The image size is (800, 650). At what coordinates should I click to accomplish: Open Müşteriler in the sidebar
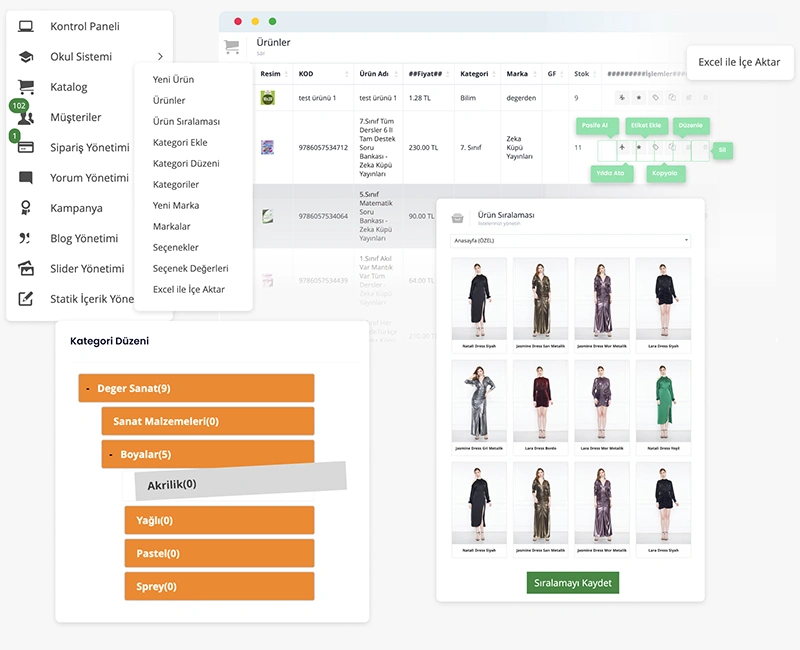(76, 117)
